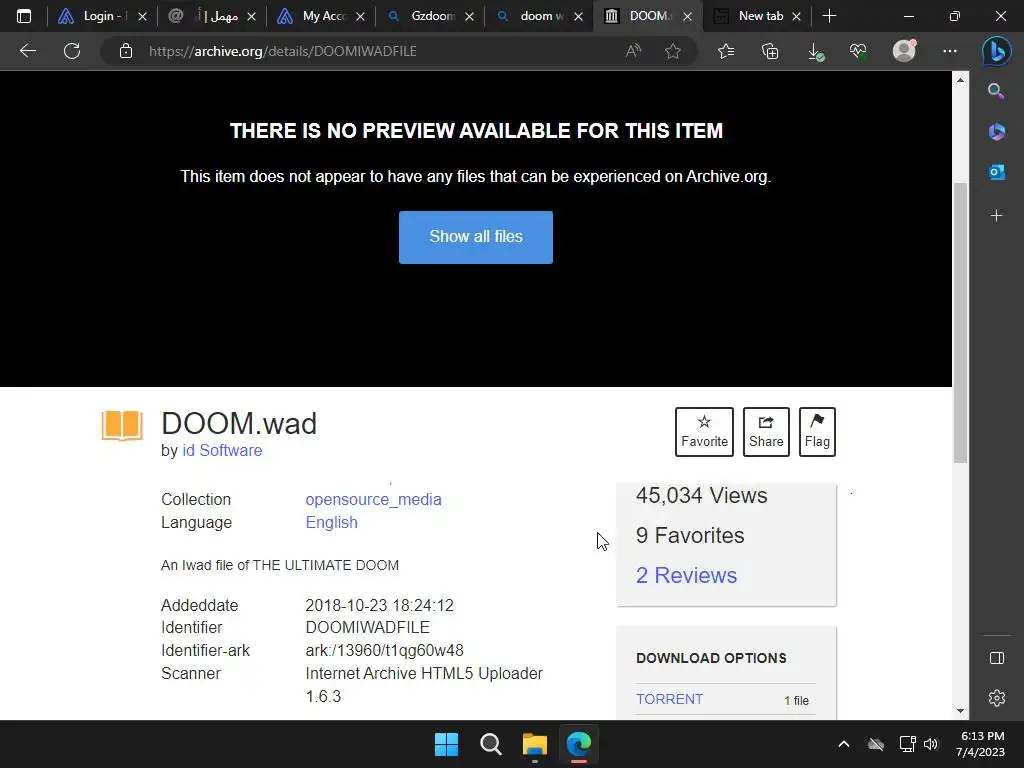Open Bing Chat sidebar button
1024x768 pixels.
coord(996,51)
